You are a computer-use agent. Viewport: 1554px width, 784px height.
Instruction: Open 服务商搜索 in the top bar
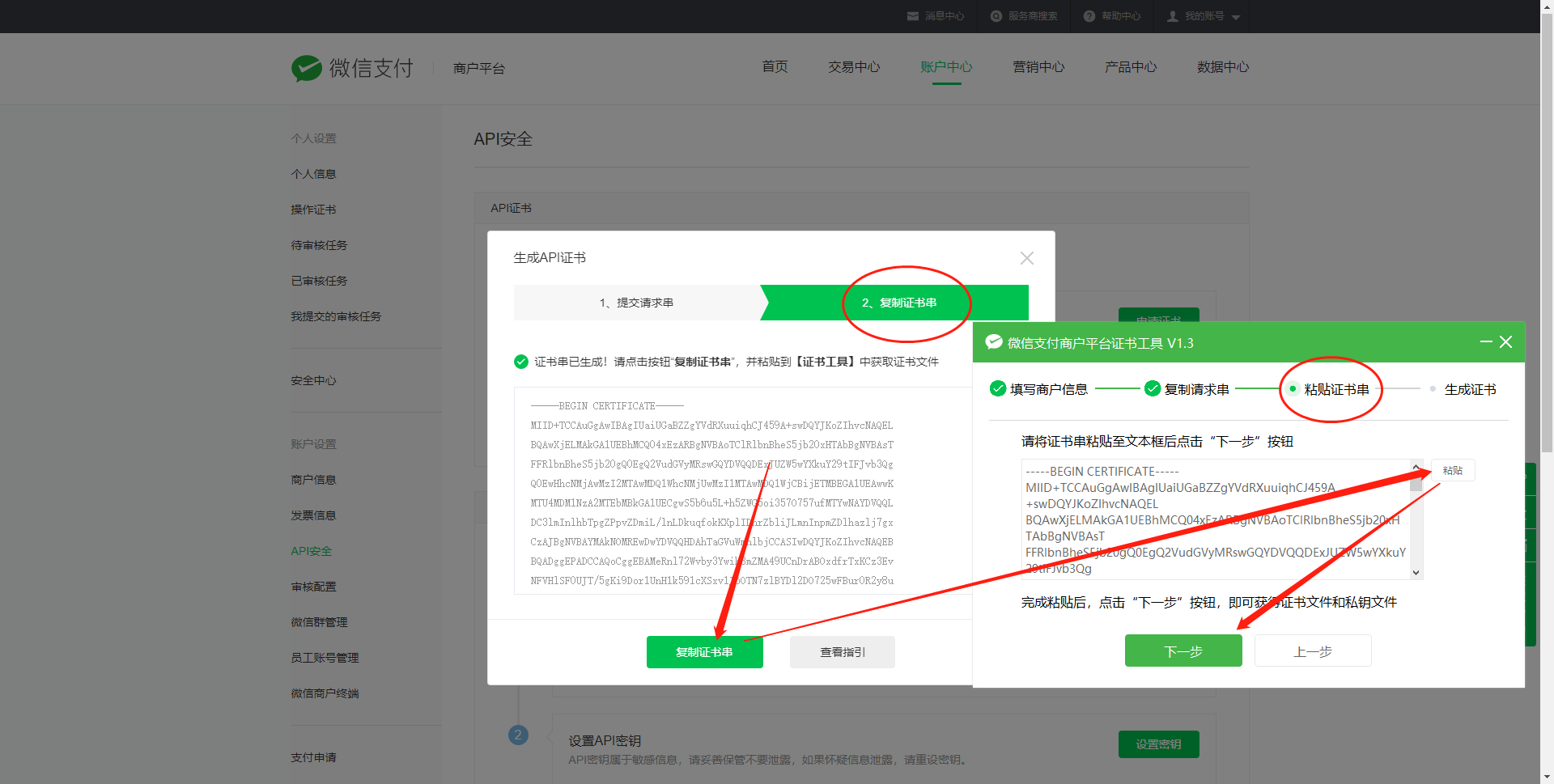tap(1024, 16)
